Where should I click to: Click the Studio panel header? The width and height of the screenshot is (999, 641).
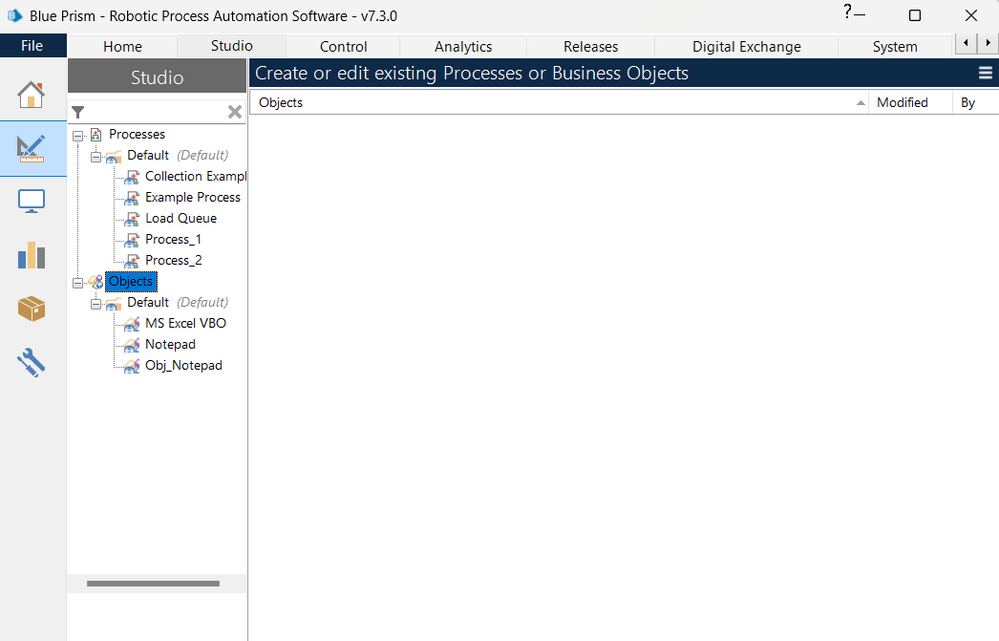(157, 77)
